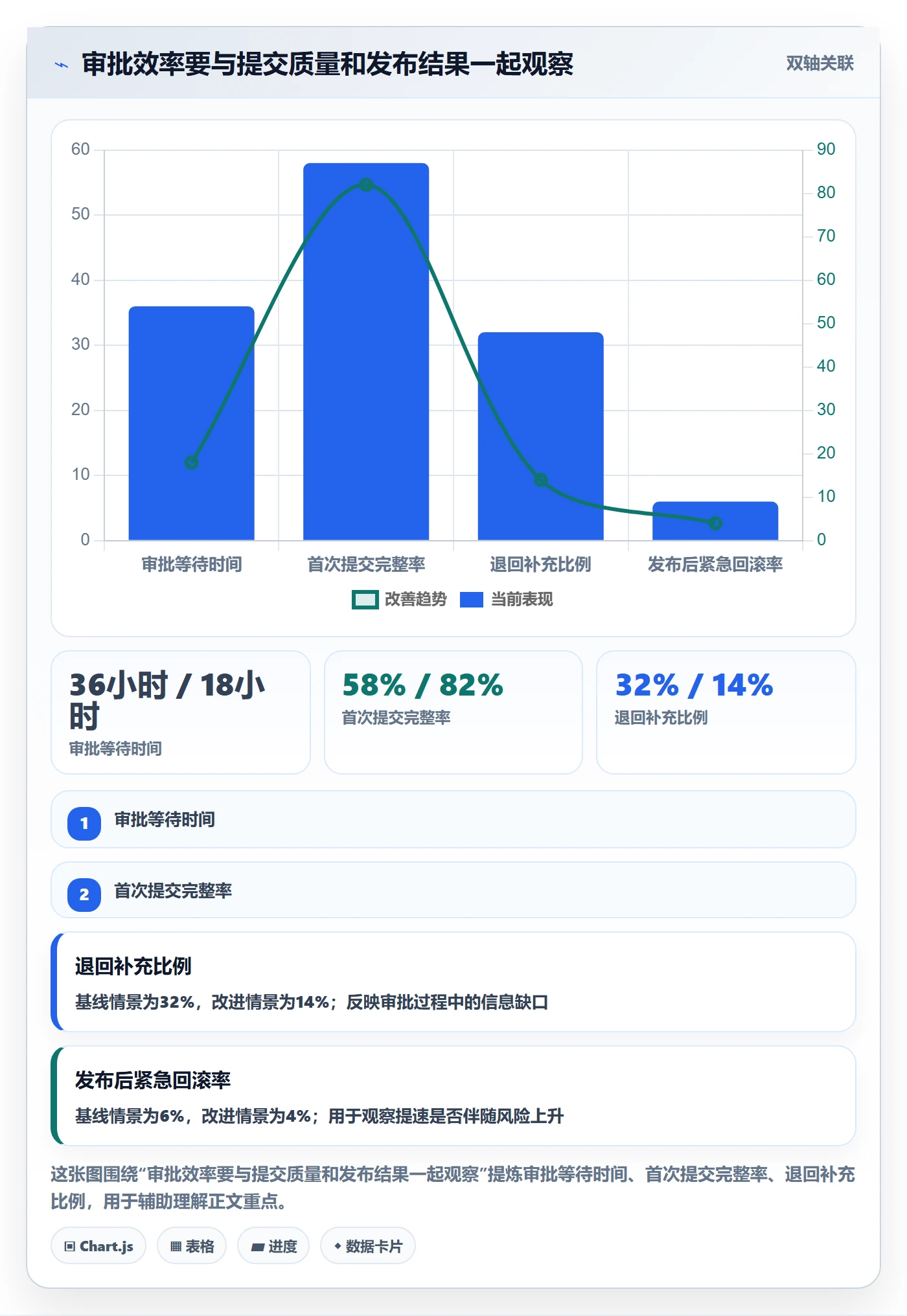The height and width of the screenshot is (1316, 907).
Task: Click the line point on 退回补充比例 bar
Action: pyautogui.click(x=540, y=480)
